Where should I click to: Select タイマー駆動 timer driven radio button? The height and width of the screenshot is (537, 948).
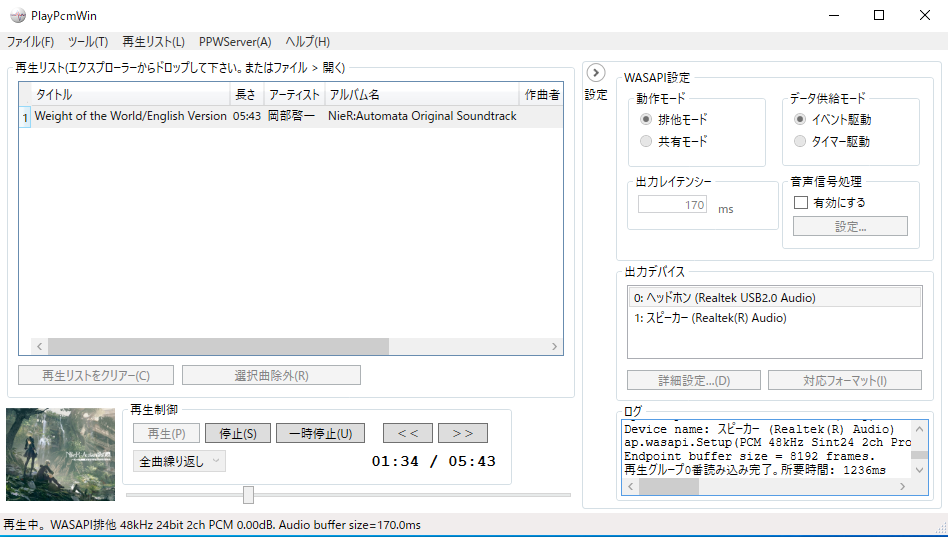click(800, 142)
